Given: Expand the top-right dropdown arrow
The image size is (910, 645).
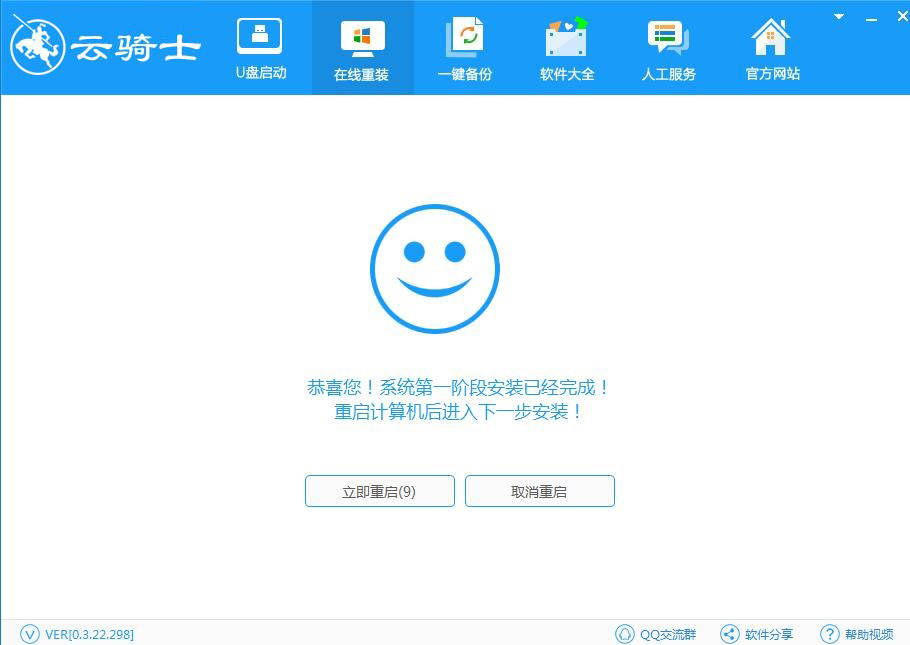Looking at the screenshot, I should (x=838, y=16).
